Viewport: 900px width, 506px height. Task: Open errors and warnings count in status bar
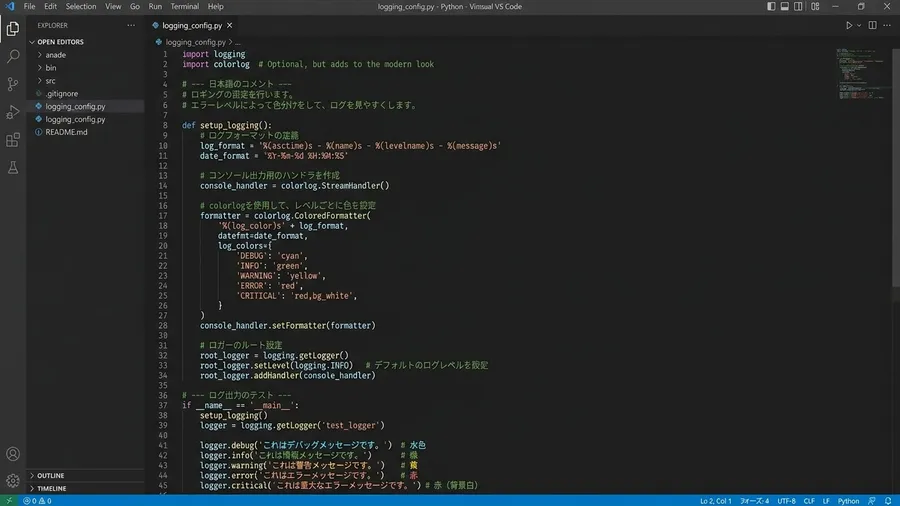[37, 501]
